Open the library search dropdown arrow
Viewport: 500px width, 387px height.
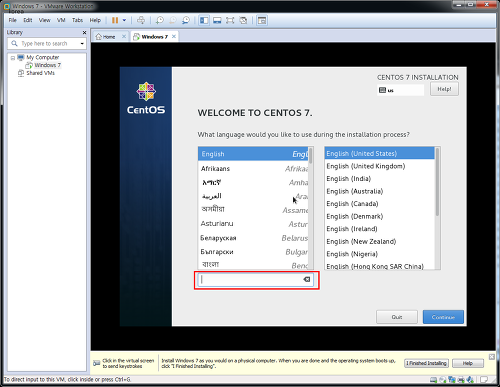(82, 44)
